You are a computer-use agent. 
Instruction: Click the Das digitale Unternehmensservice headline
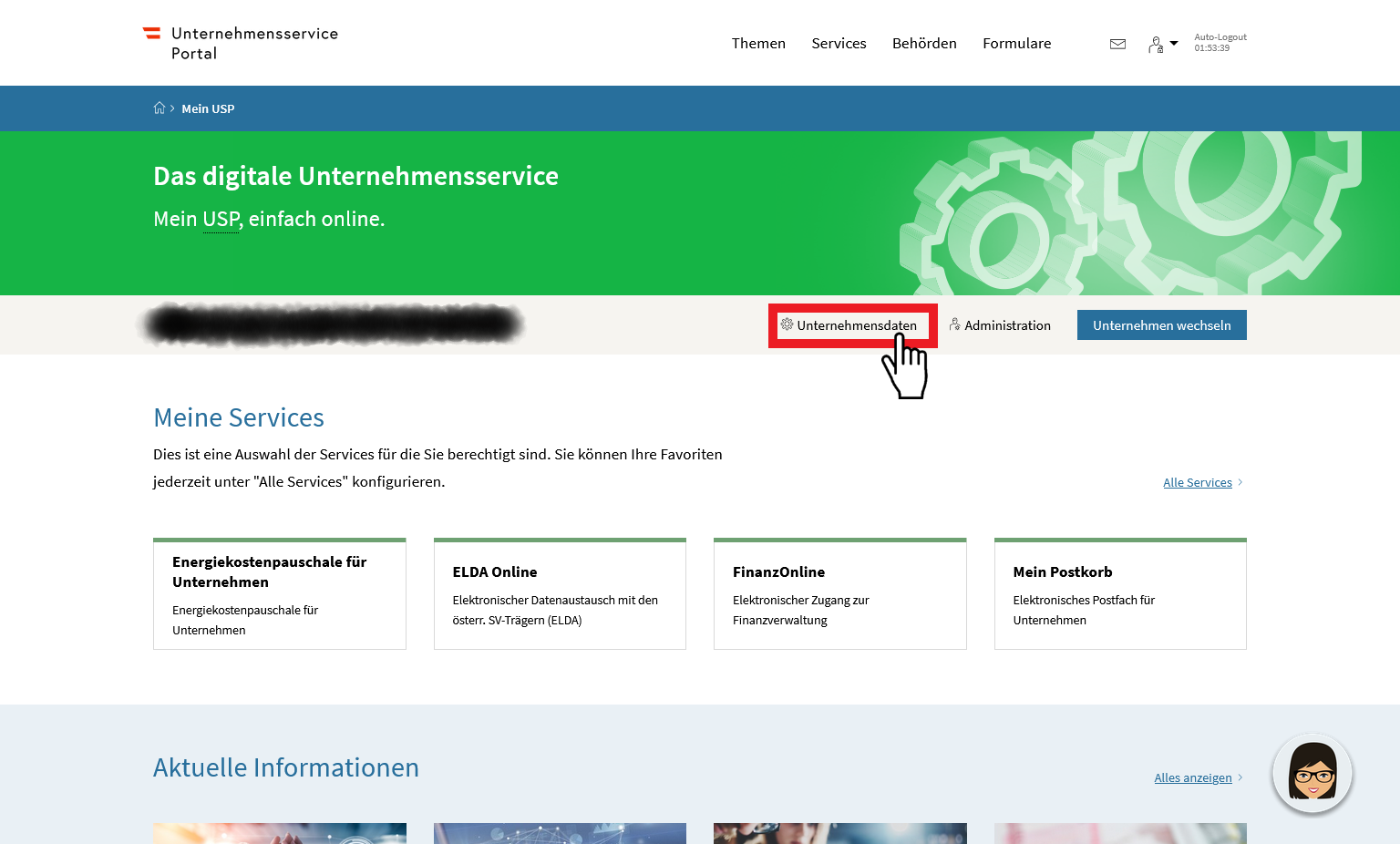coord(355,176)
